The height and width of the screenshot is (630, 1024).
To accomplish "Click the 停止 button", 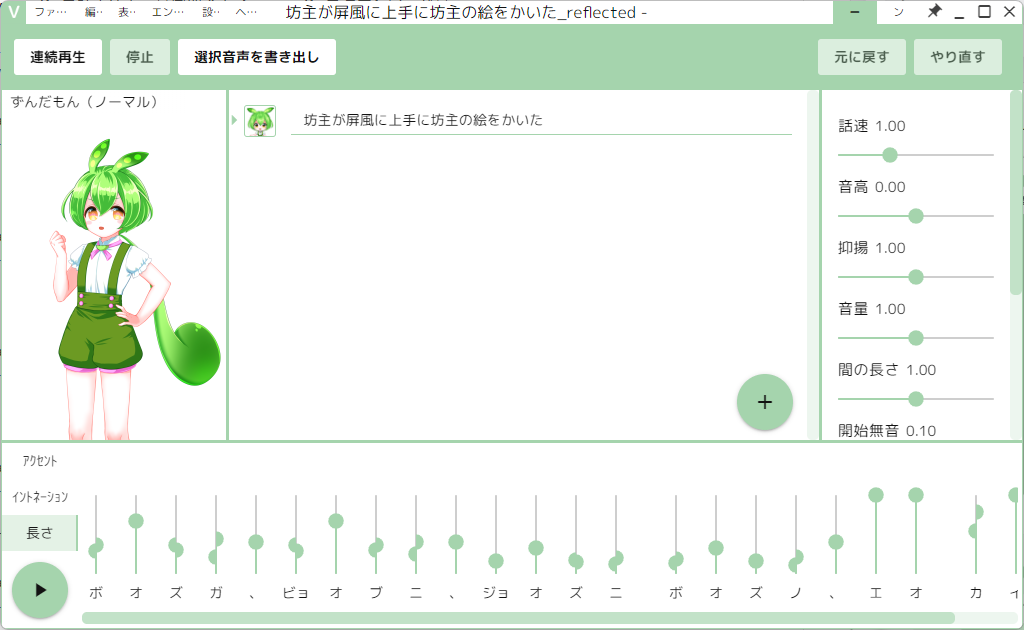I will click(140, 57).
